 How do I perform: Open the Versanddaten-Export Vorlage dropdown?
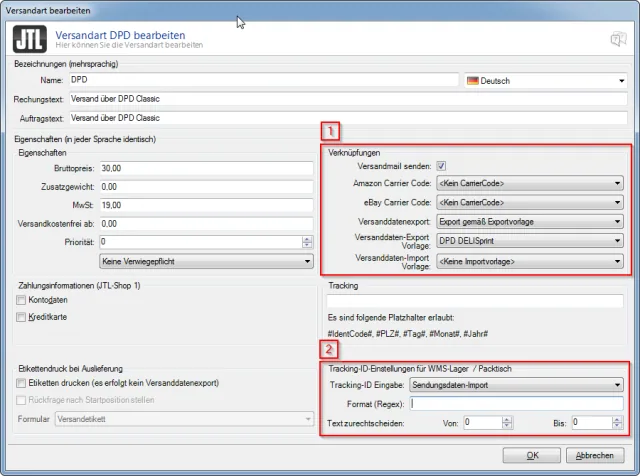pos(530,241)
